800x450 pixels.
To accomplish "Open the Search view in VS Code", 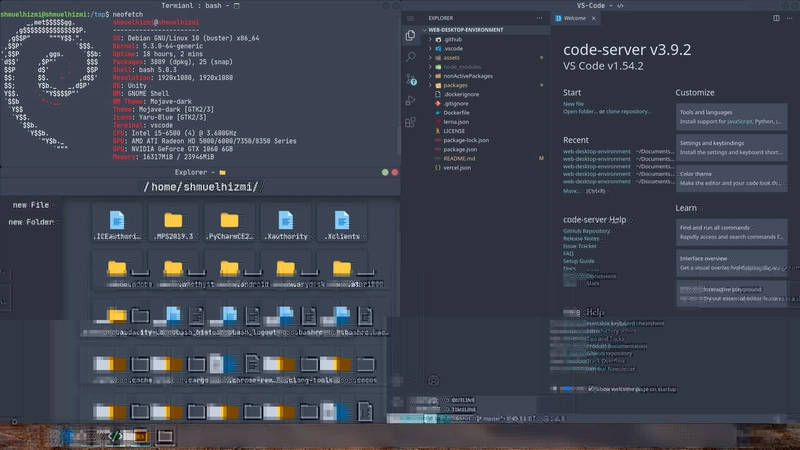I will (410, 57).
